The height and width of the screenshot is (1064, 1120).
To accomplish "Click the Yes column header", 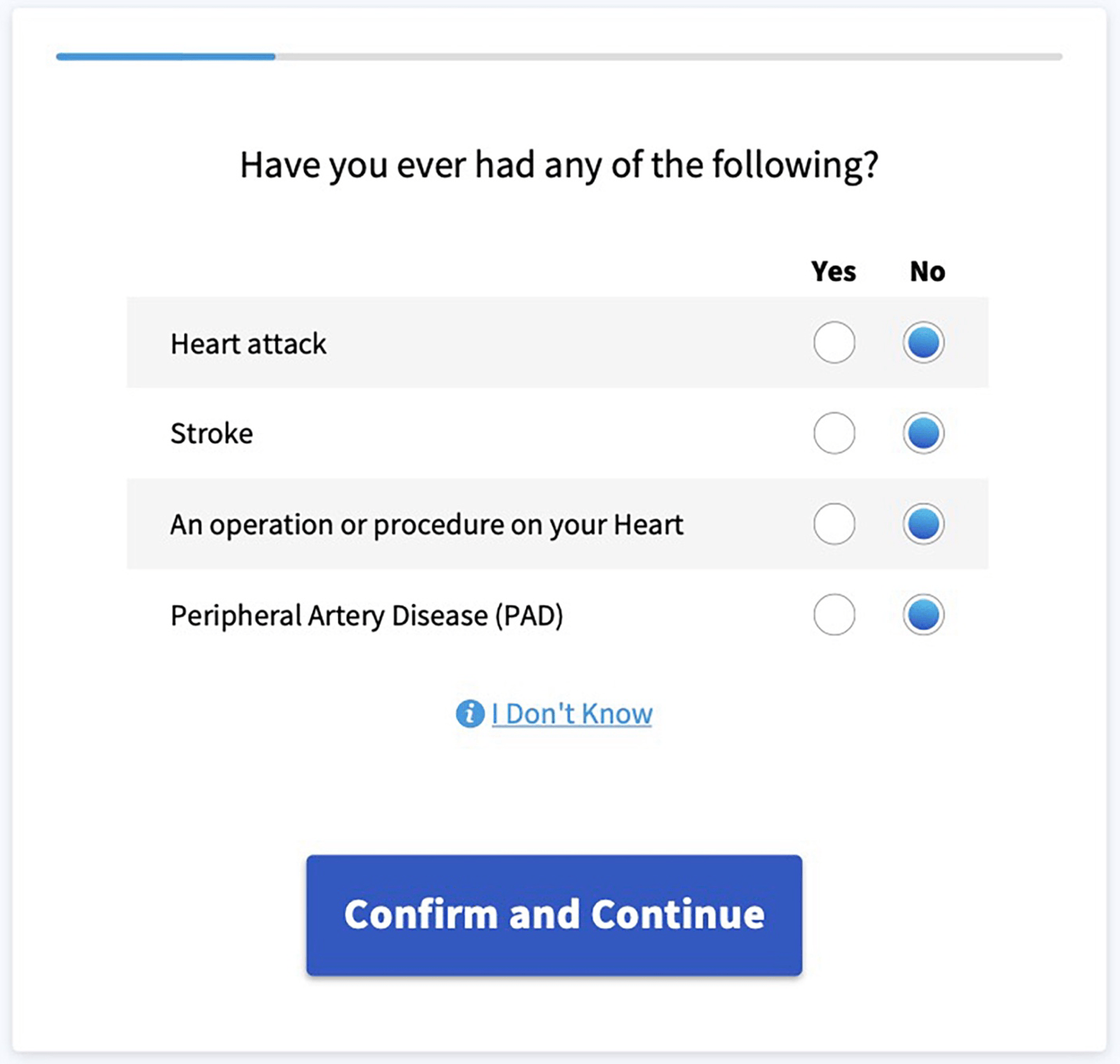I will [833, 272].
